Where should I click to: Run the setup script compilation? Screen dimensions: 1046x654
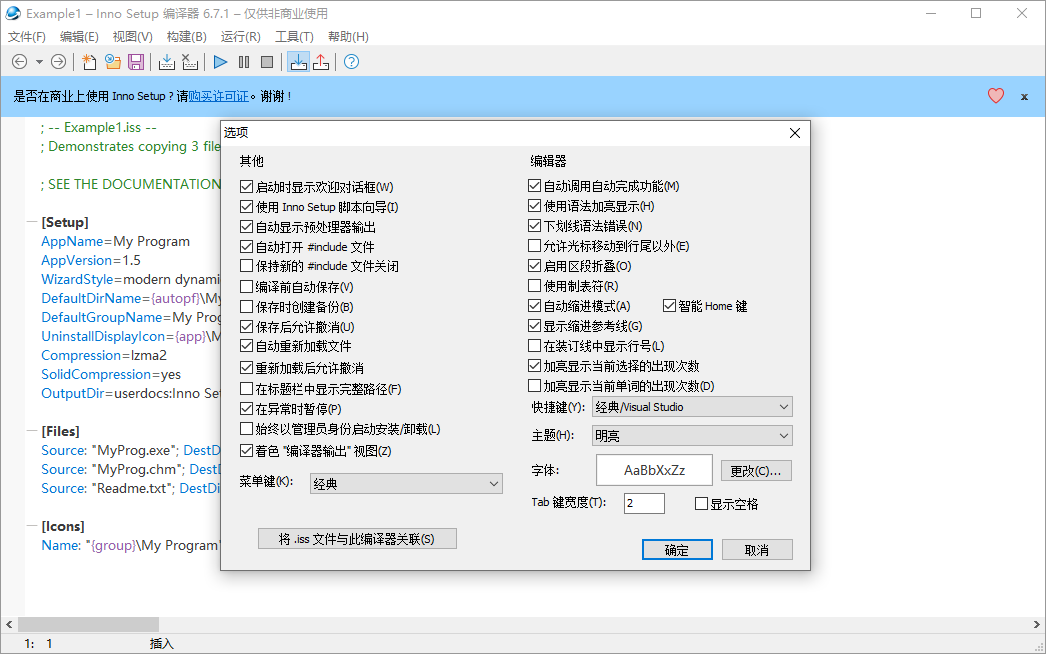pyautogui.click(x=219, y=61)
